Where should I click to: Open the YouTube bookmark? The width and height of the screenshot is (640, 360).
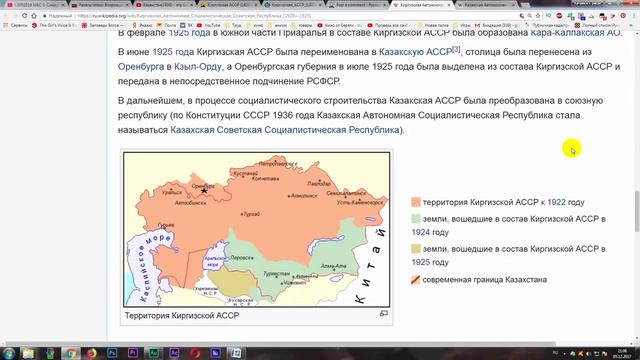pos(209,25)
